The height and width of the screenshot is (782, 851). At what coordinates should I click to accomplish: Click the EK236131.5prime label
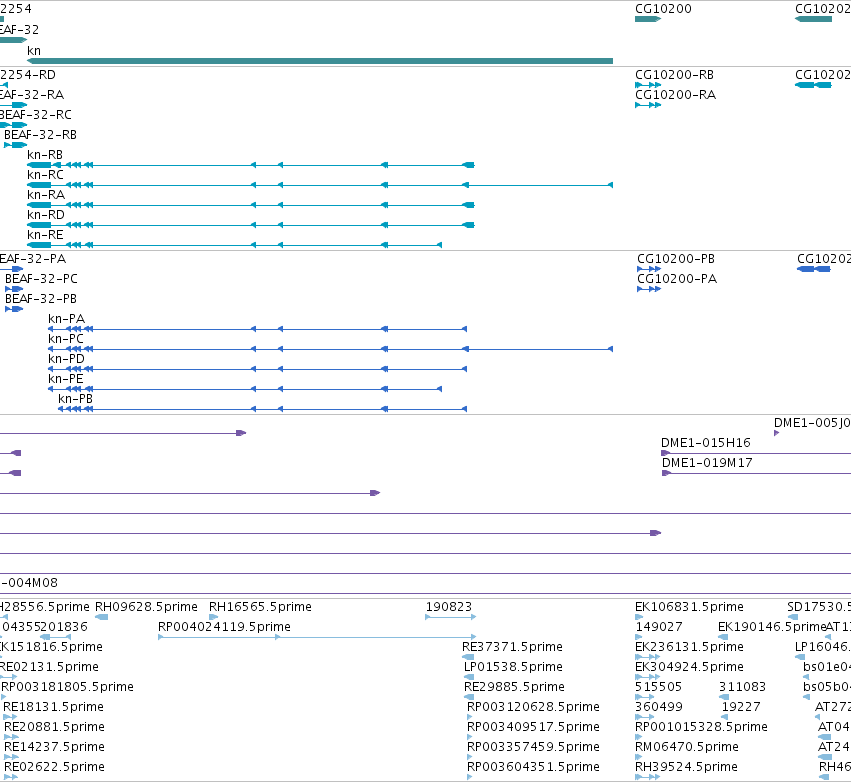tap(689, 647)
